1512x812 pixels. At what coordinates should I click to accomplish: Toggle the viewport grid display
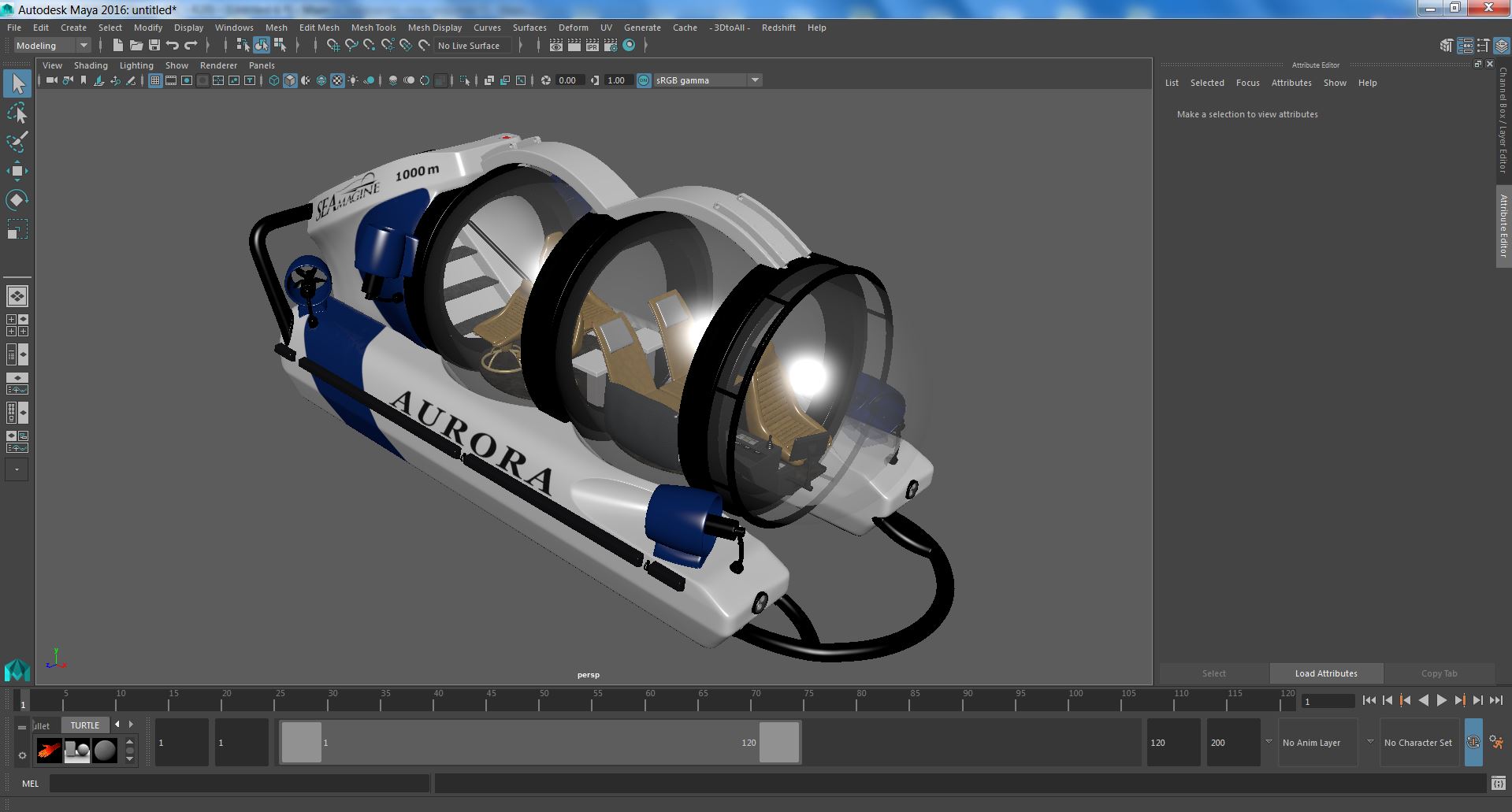click(x=155, y=80)
